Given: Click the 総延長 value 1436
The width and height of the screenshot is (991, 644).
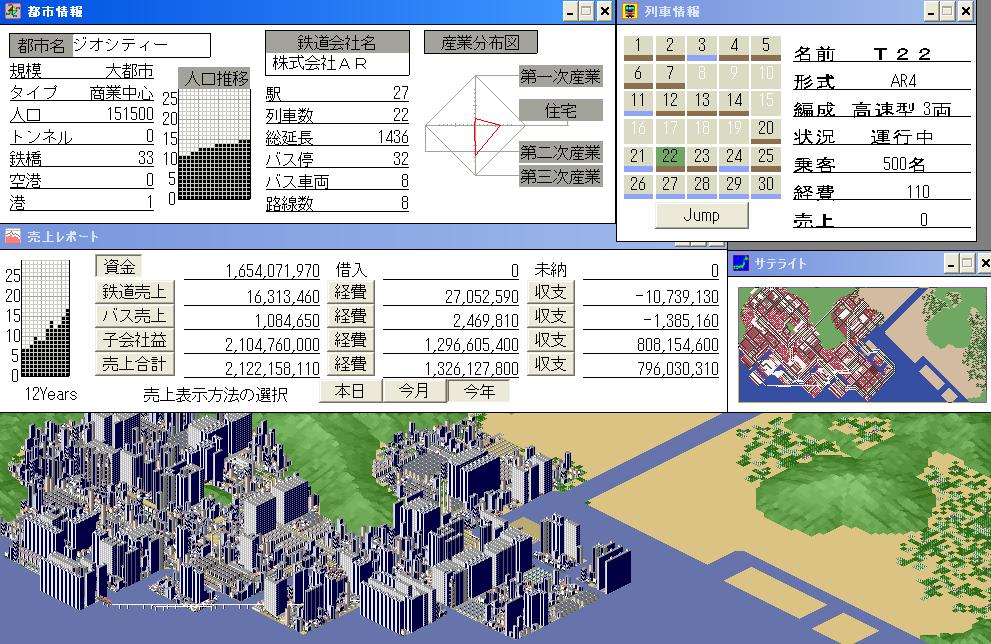Looking at the screenshot, I should point(392,137).
